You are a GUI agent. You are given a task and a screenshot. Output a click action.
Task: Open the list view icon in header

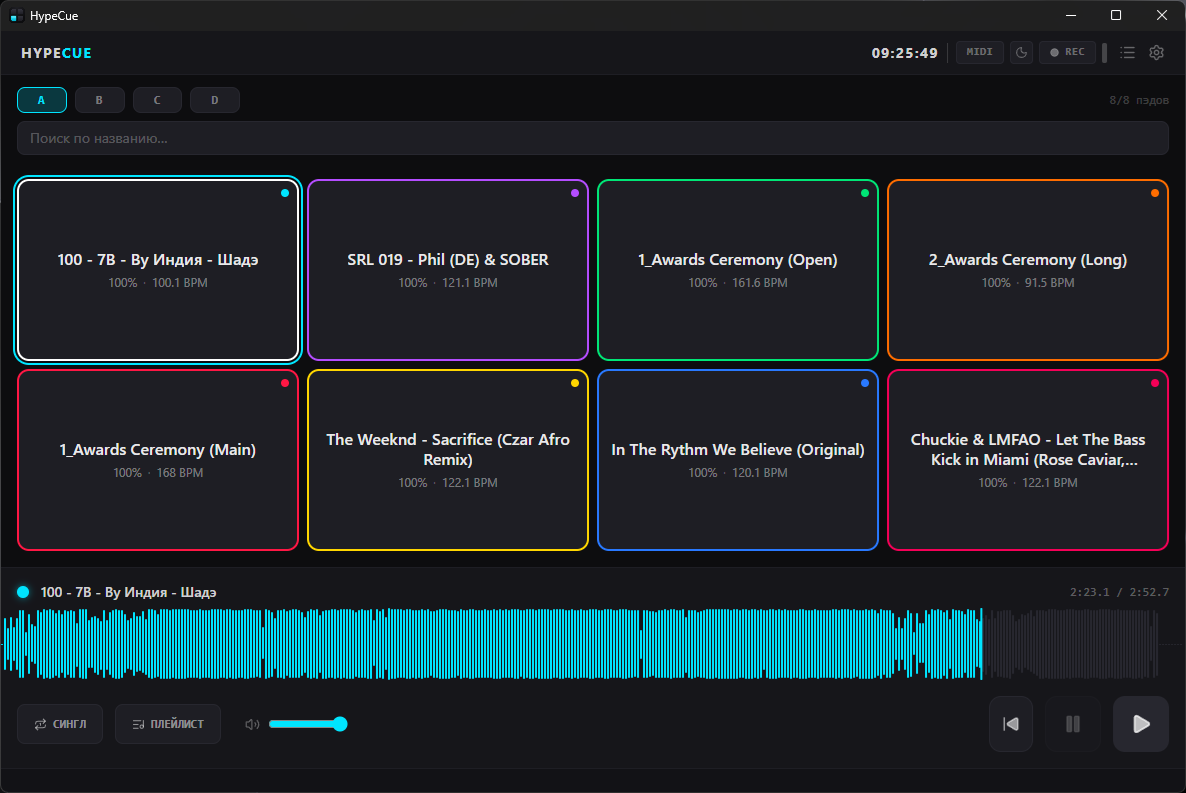point(1127,52)
